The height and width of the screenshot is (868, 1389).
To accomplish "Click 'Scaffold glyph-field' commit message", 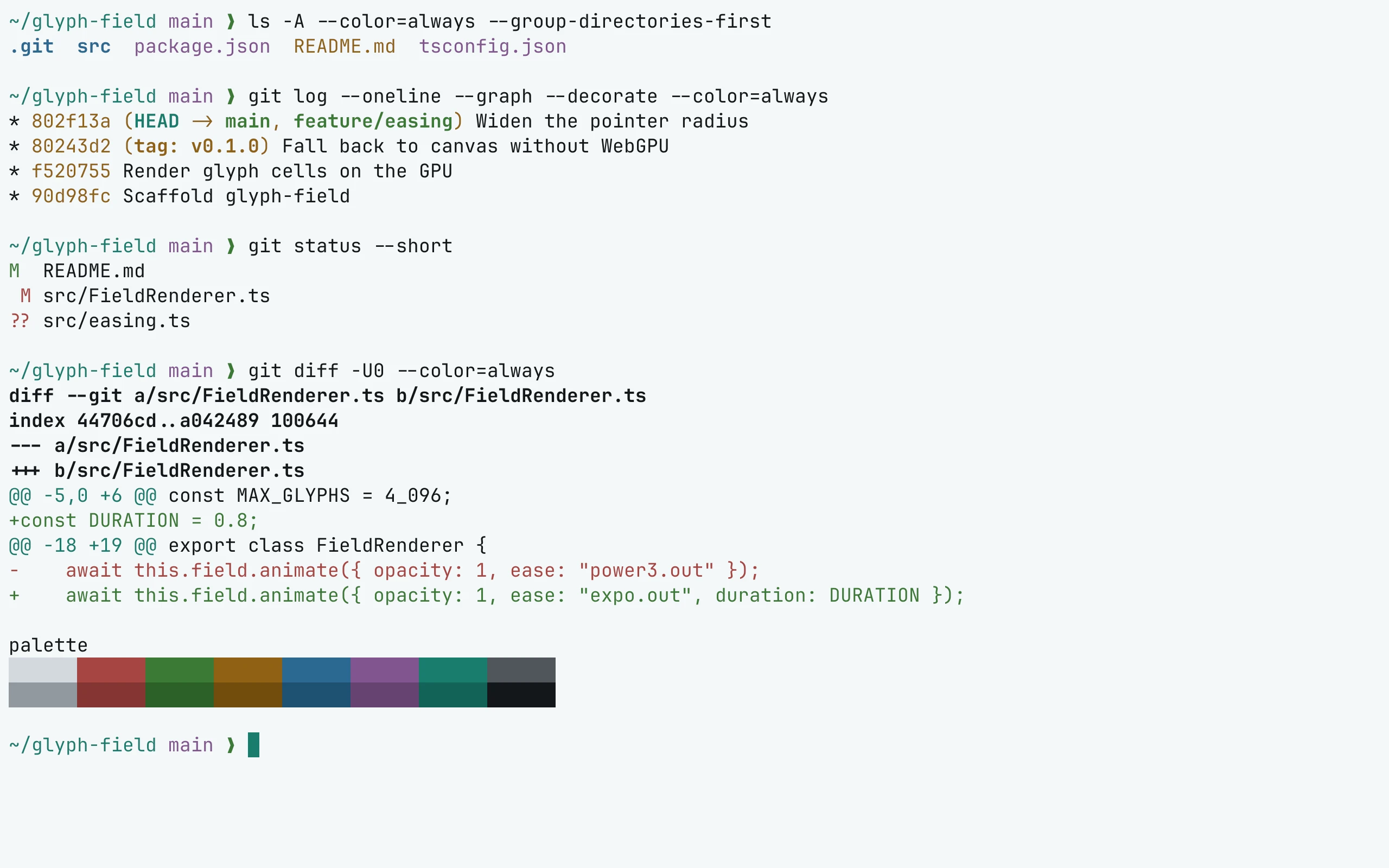I will pos(237,196).
